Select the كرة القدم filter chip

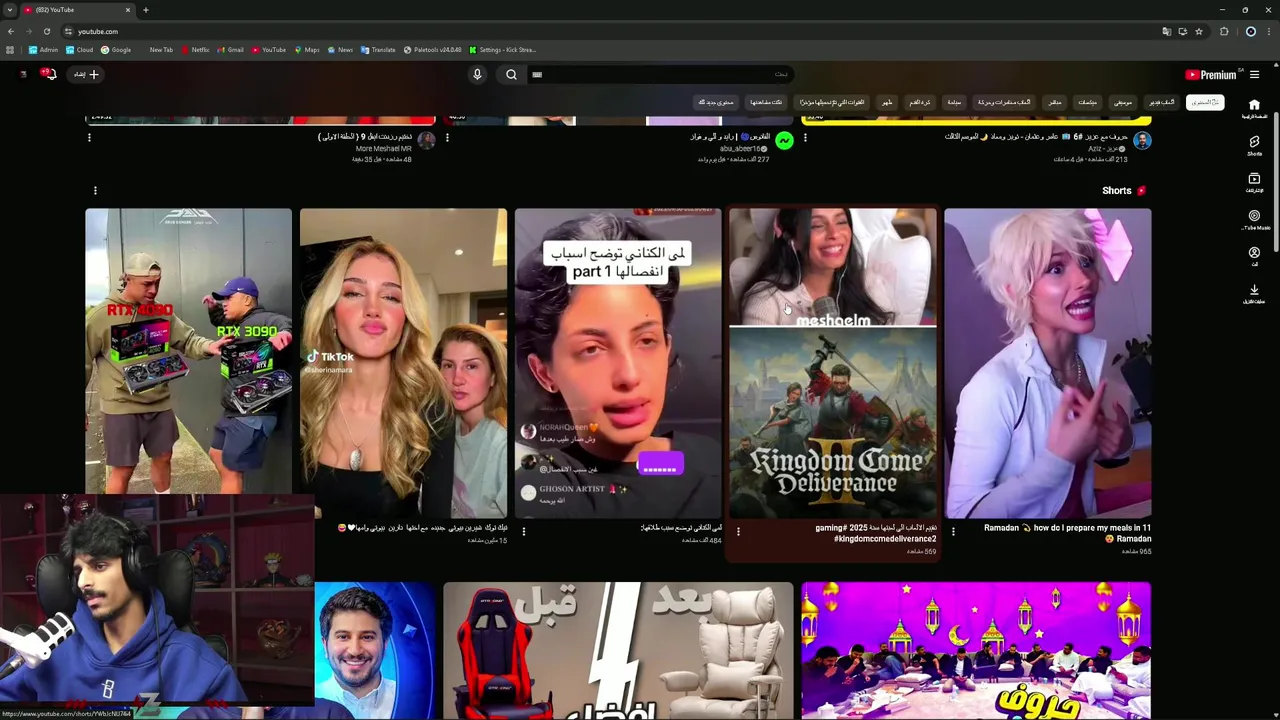920,102
